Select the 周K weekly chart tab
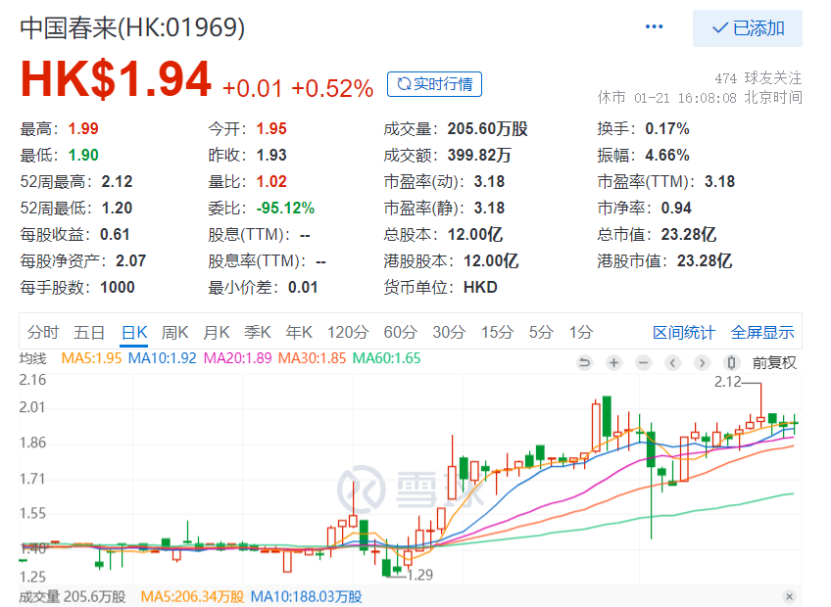Screen dimensions: 831x607 175,332
